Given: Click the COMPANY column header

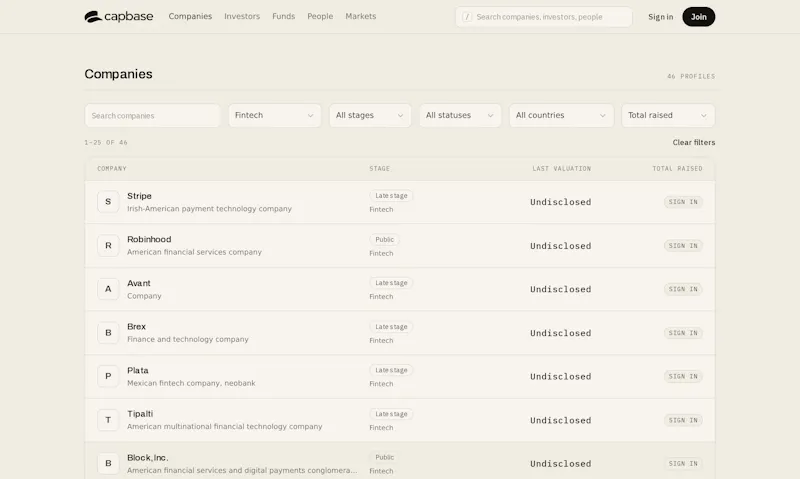Looking at the screenshot, I should [112, 168].
